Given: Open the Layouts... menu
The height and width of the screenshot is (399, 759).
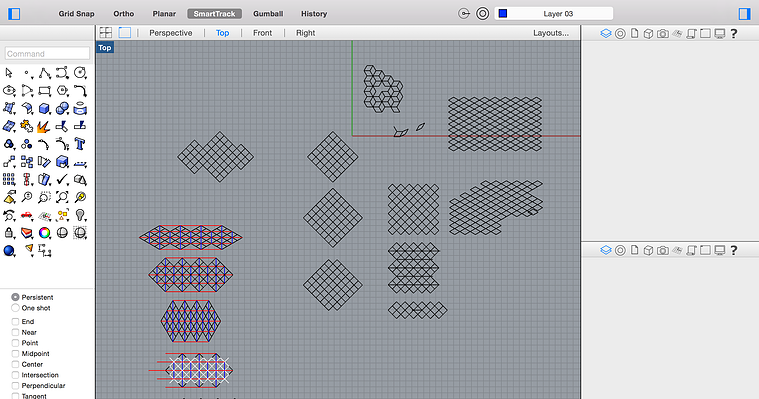Looking at the screenshot, I should point(551,33).
